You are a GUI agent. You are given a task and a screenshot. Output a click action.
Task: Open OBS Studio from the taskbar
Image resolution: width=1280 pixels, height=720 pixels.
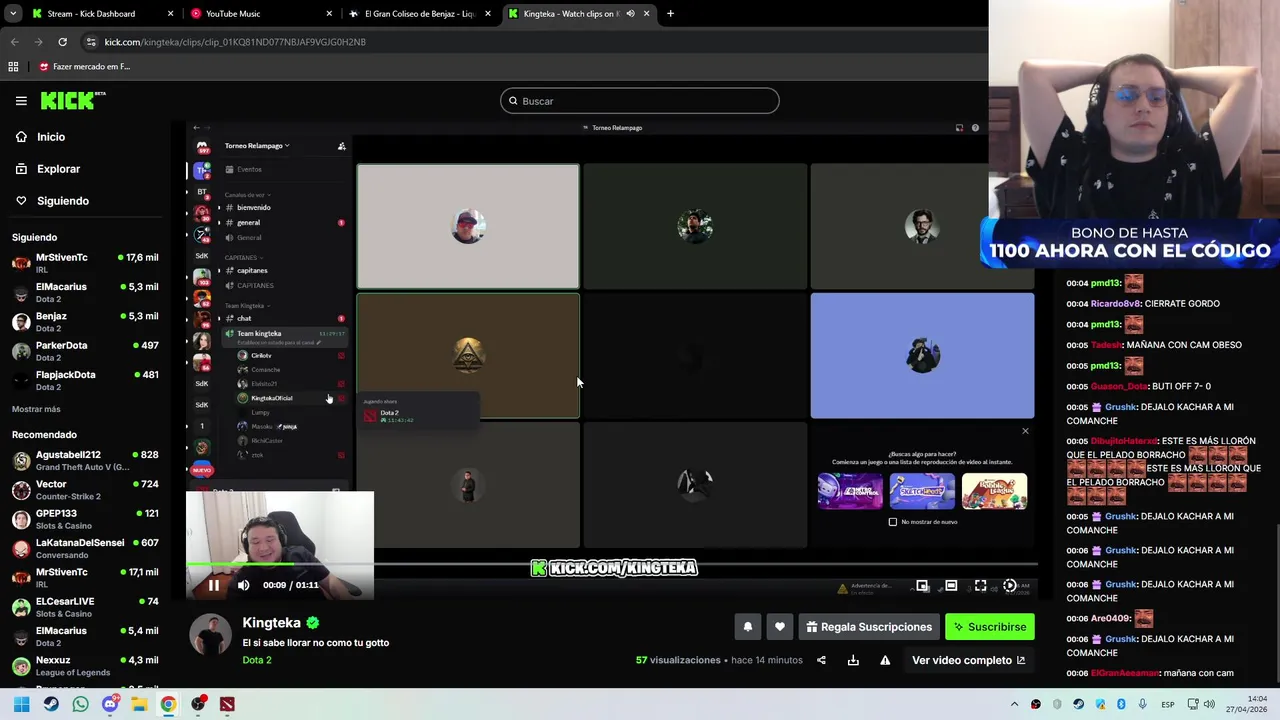[198, 704]
